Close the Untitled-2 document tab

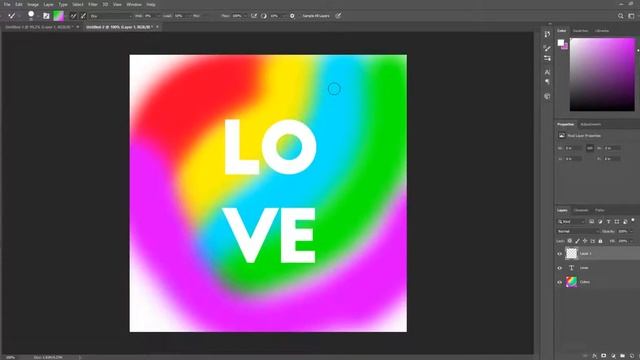pos(158,27)
